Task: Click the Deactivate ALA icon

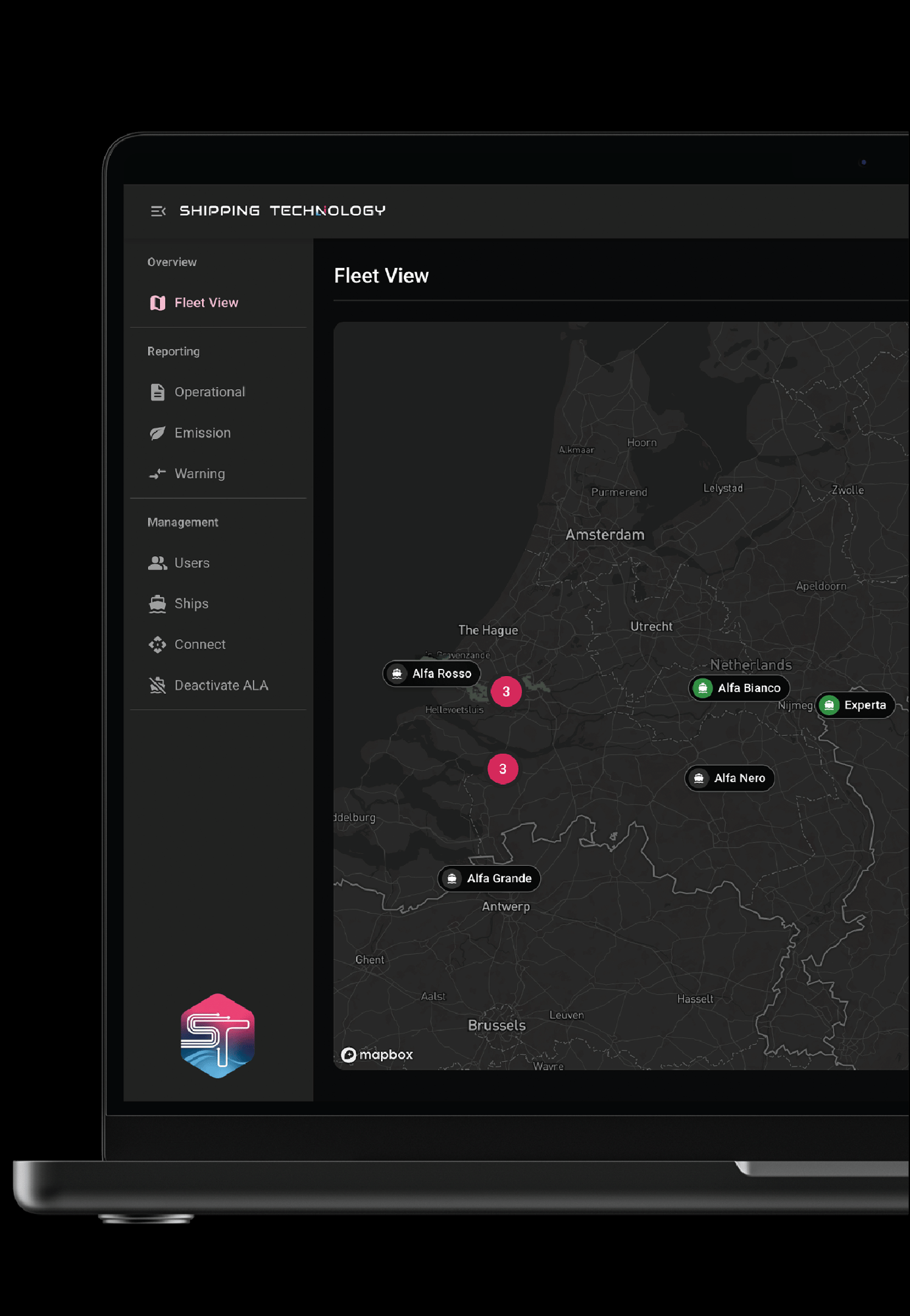Action: click(158, 685)
